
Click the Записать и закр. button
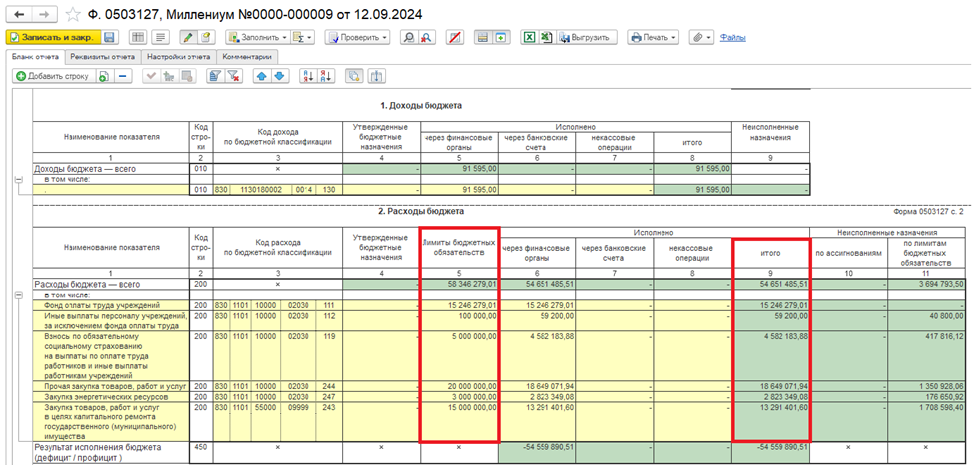click(x=52, y=37)
